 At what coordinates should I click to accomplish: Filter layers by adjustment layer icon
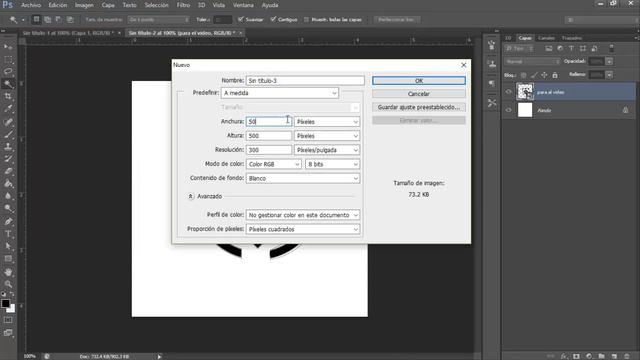pyautogui.click(x=560, y=49)
